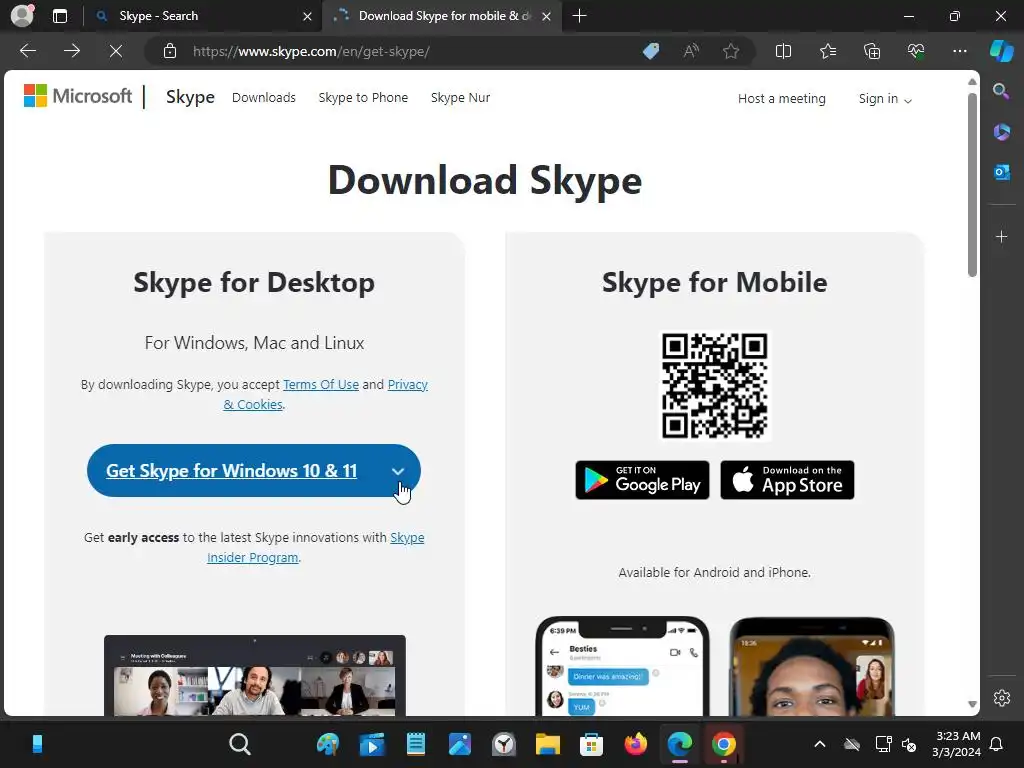Start Read aloud from address bar

pyautogui.click(x=691, y=51)
